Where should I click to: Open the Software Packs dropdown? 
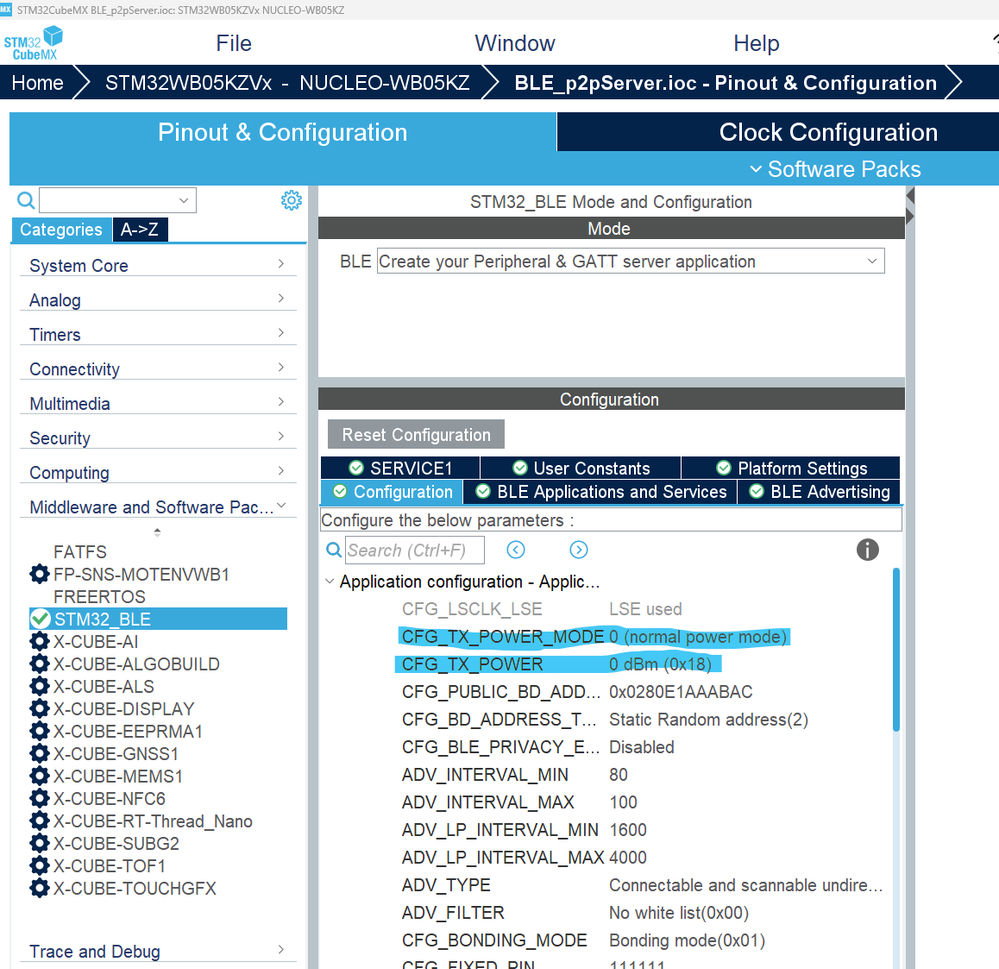[x=835, y=169]
